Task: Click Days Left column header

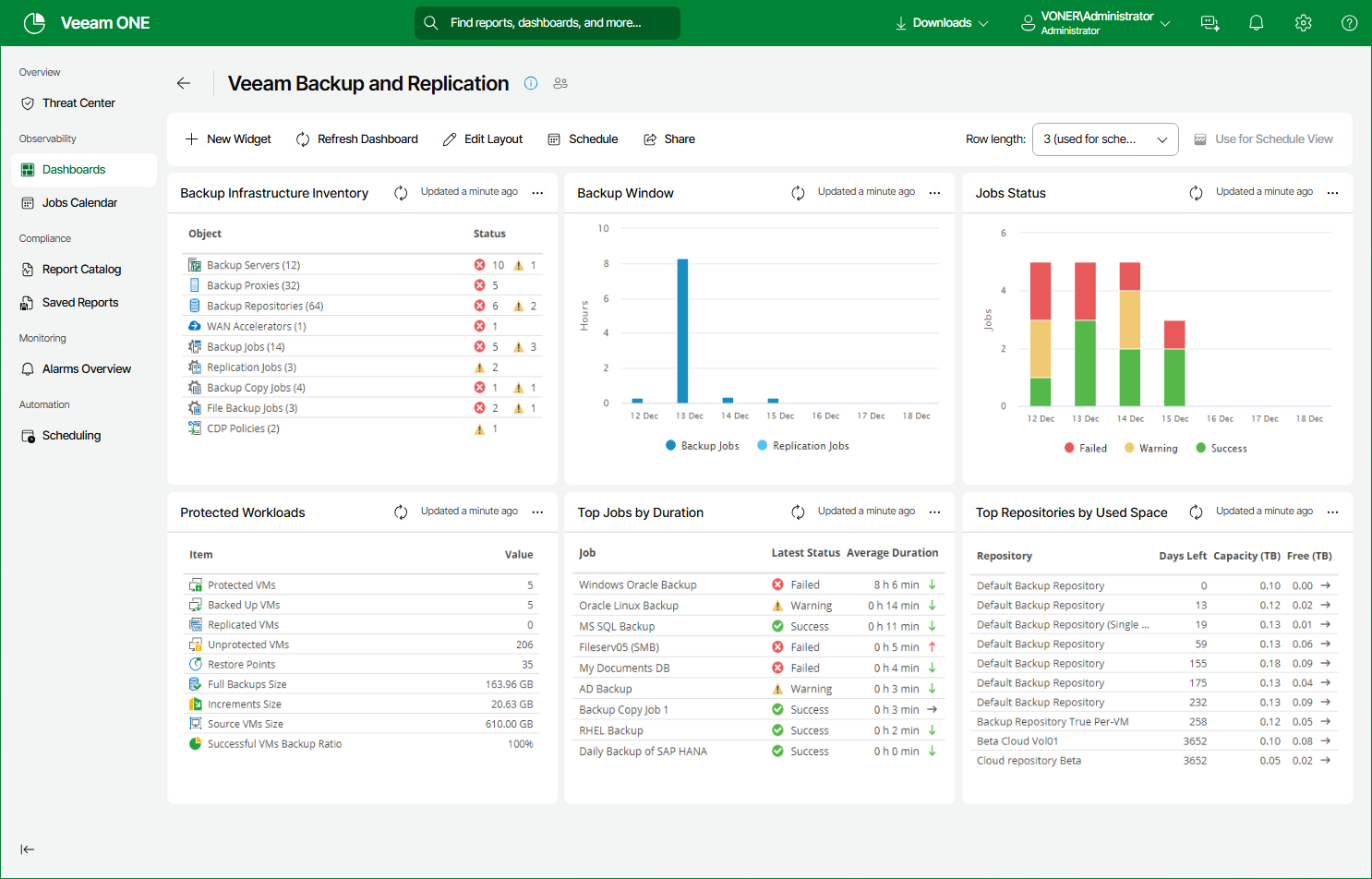Action: pyautogui.click(x=1183, y=556)
